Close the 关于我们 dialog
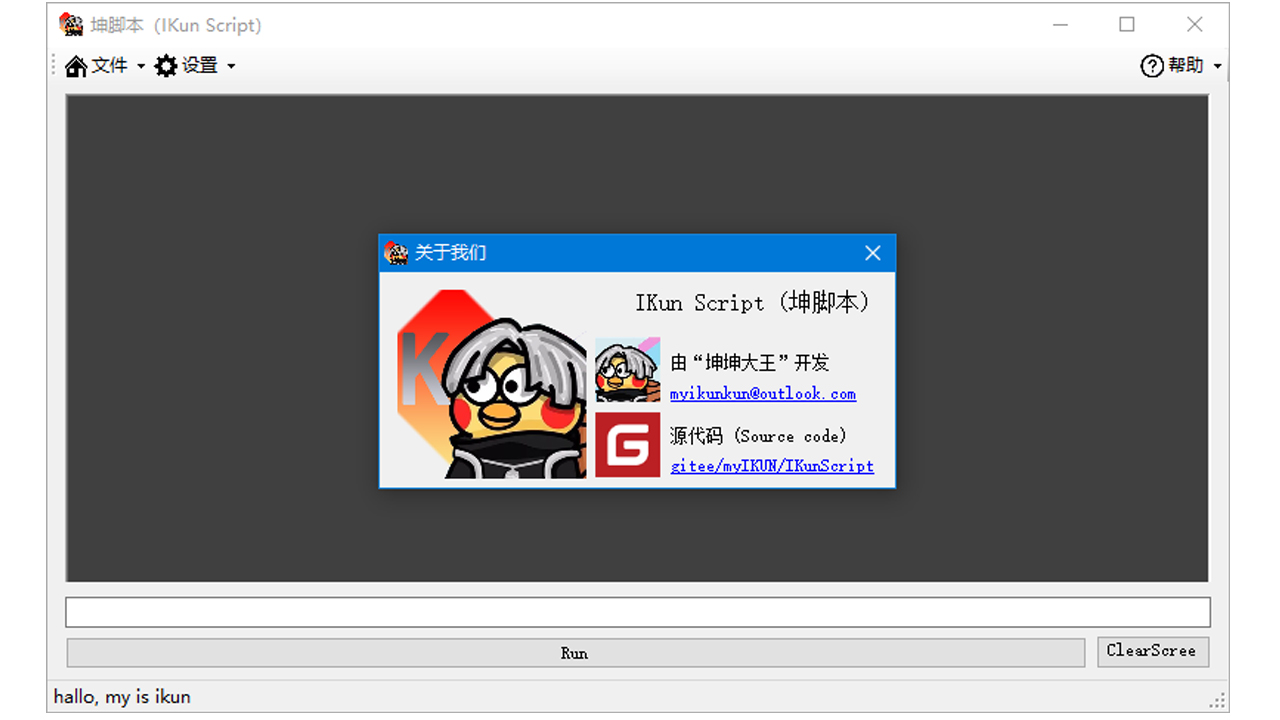The width and height of the screenshot is (1280, 720). [x=872, y=253]
